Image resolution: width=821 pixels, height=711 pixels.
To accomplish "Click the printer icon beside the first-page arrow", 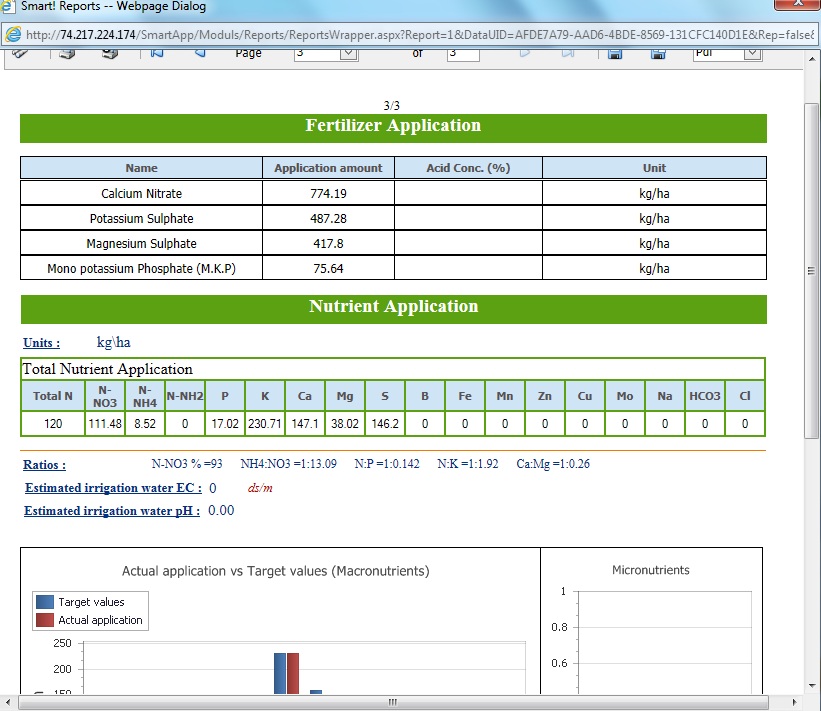I will click(110, 53).
